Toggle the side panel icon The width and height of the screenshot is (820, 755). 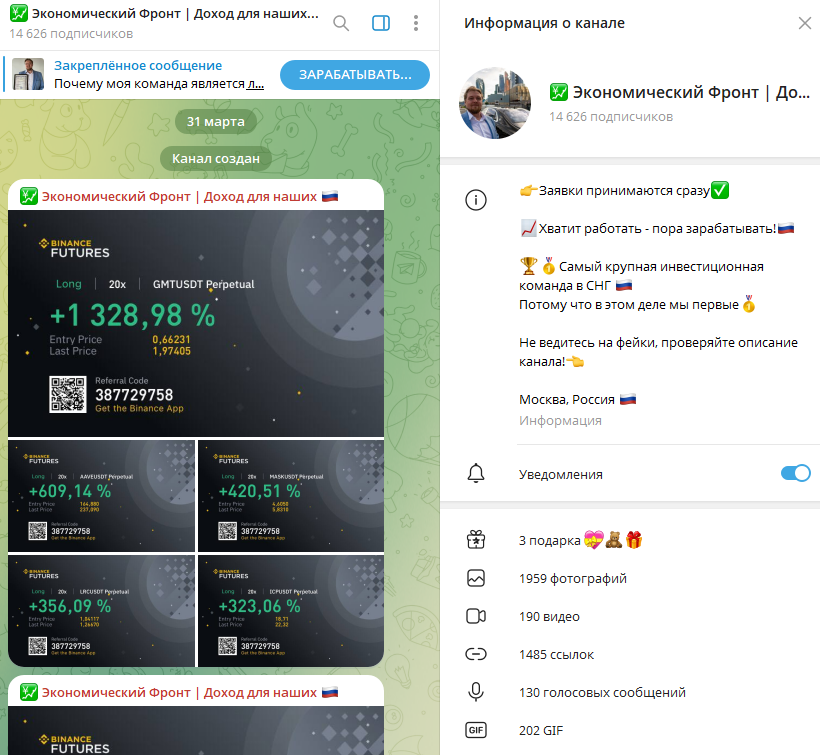click(x=380, y=24)
